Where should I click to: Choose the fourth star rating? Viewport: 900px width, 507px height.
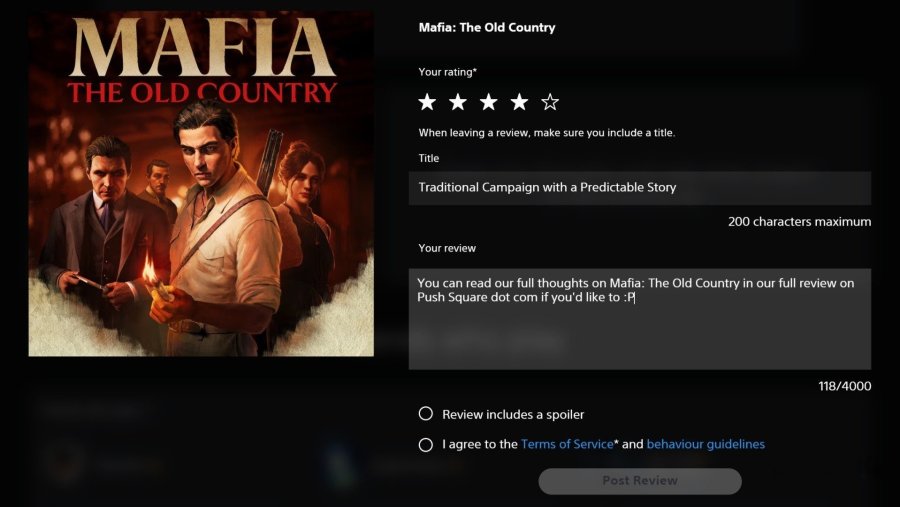click(x=519, y=102)
